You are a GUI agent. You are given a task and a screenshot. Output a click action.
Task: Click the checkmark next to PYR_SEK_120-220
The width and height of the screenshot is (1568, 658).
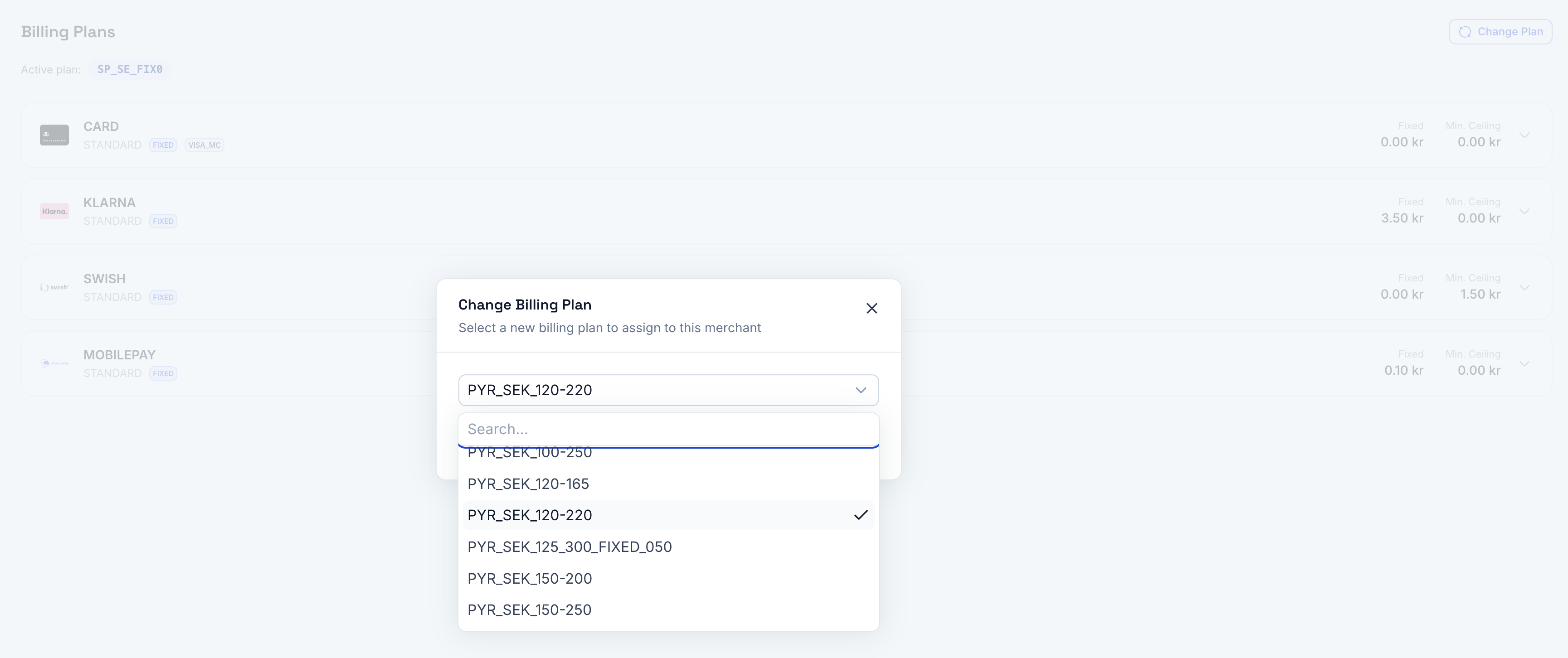pyautogui.click(x=861, y=515)
